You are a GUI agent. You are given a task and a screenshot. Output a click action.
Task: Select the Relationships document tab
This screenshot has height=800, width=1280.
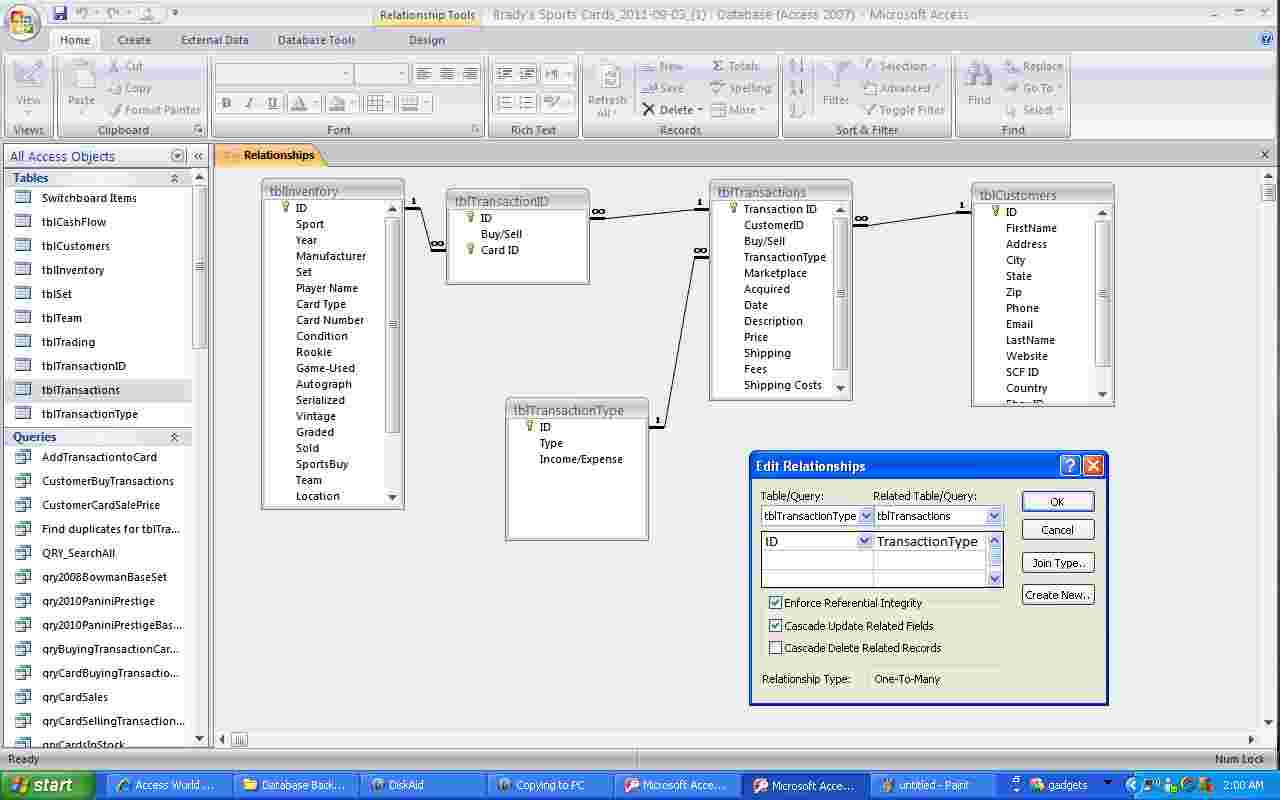pos(272,155)
